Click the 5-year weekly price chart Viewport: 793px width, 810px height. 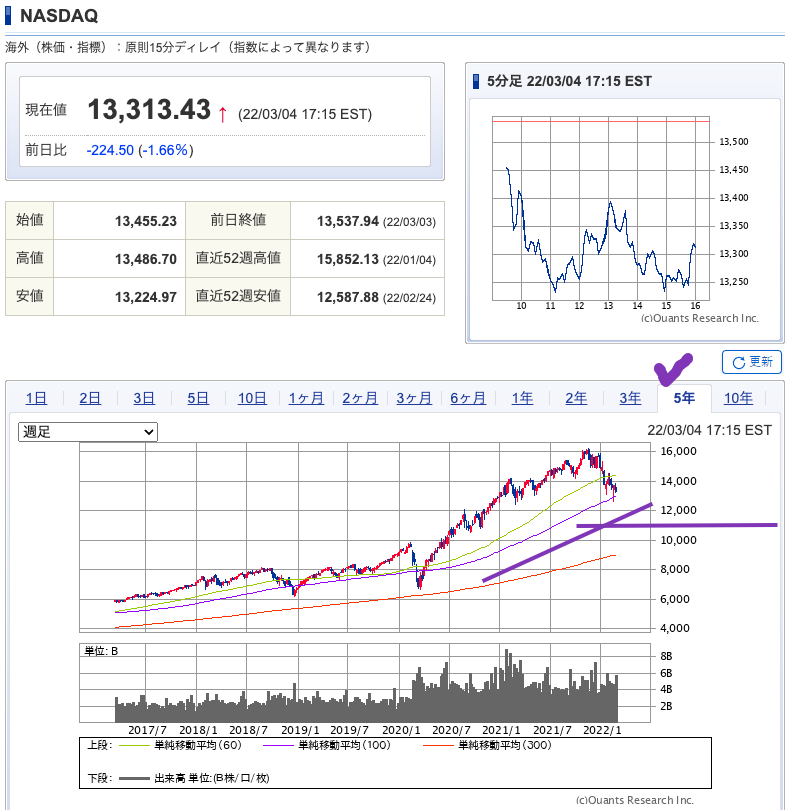point(365,537)
